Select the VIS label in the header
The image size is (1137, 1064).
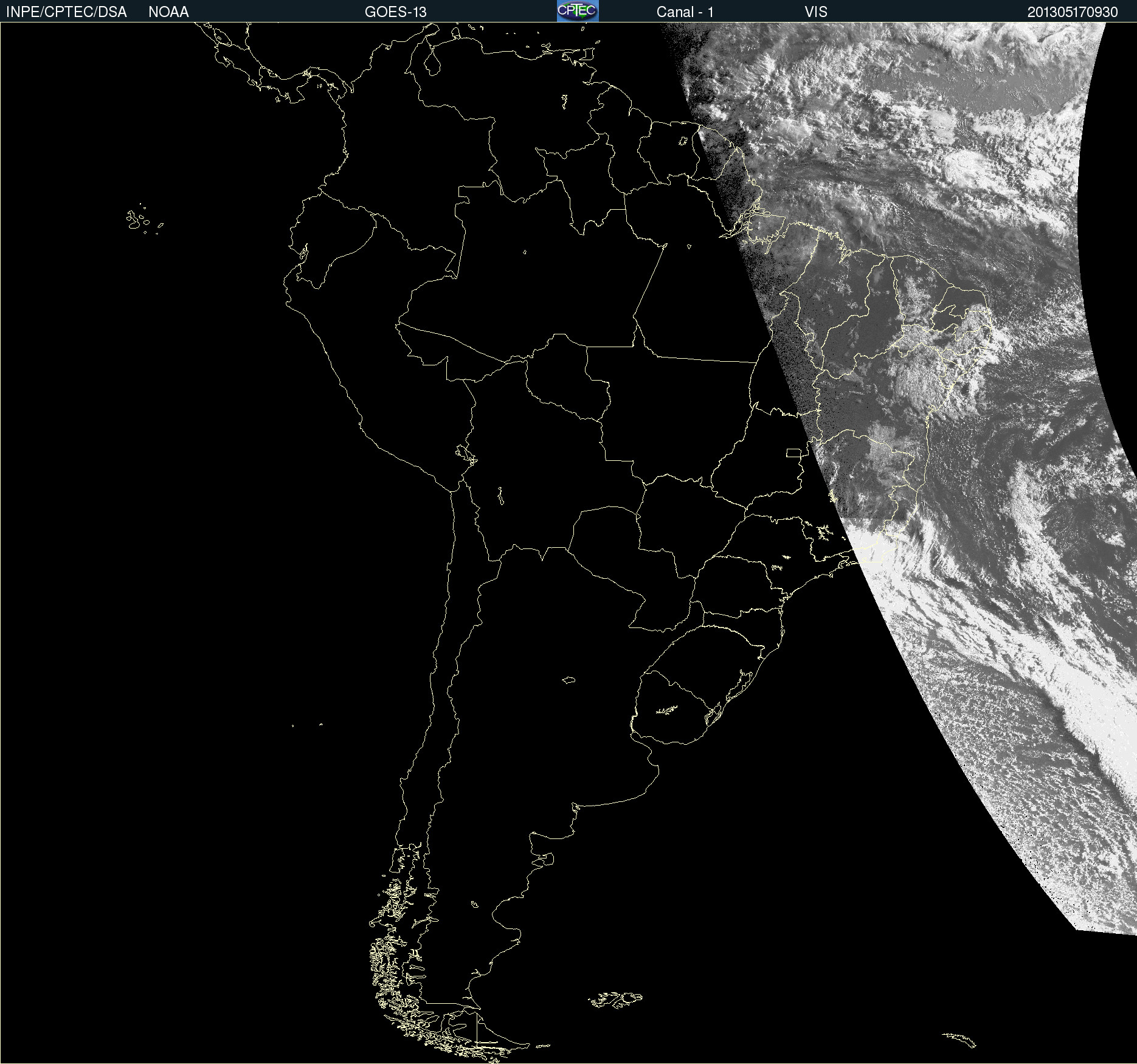click(816, 12)
